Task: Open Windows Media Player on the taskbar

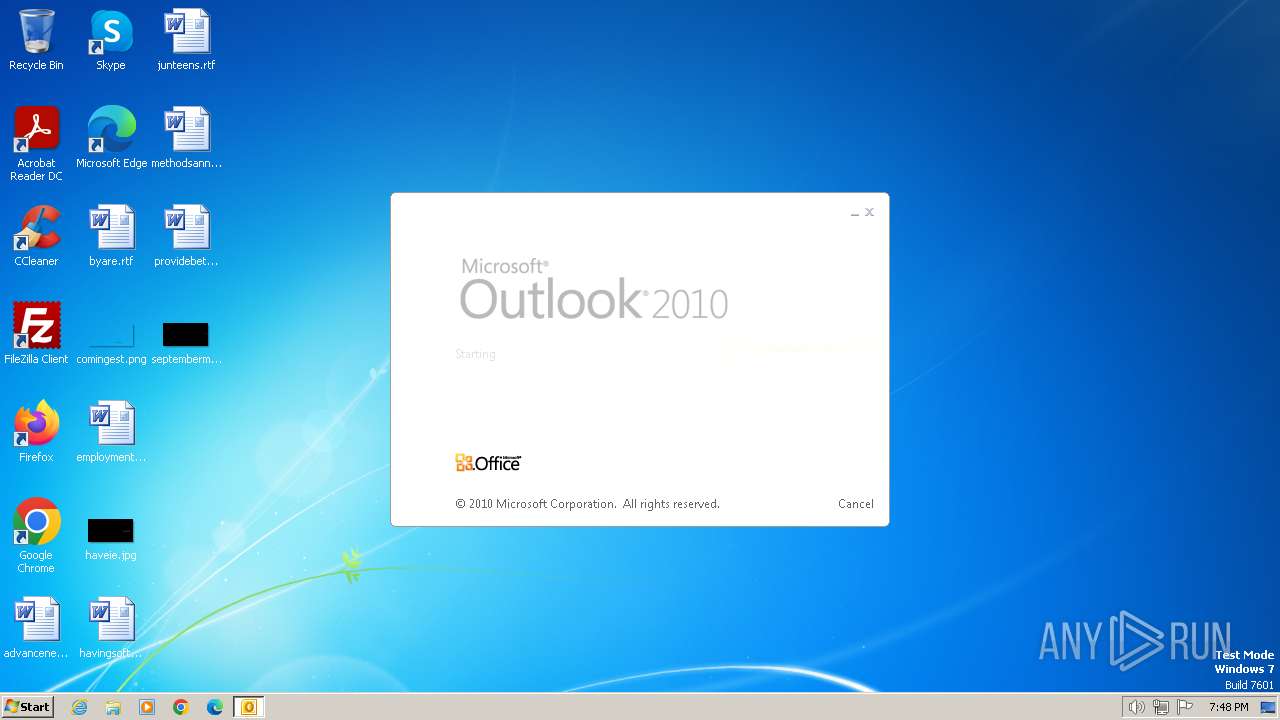Action: (x=147, y=707)
